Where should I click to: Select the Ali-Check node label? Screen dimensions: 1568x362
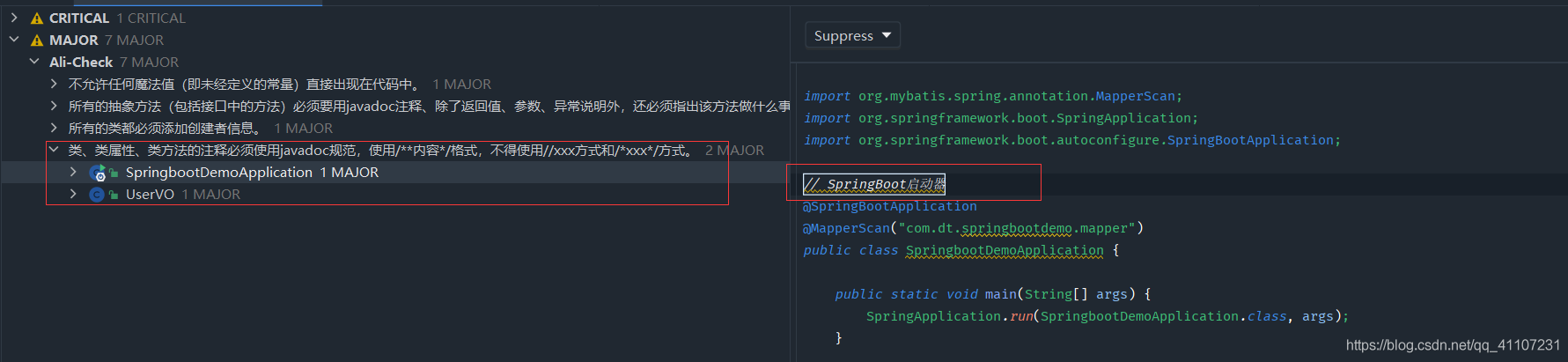(81, 62)
